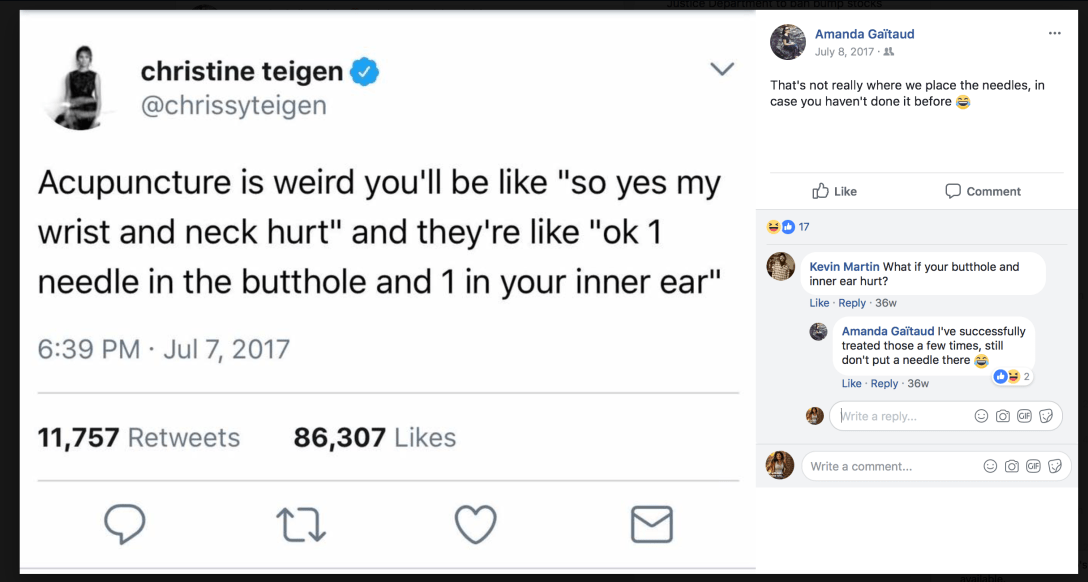Open the post options ellipsis menu
This screenshot has height=582, width=1088.
1055,33
